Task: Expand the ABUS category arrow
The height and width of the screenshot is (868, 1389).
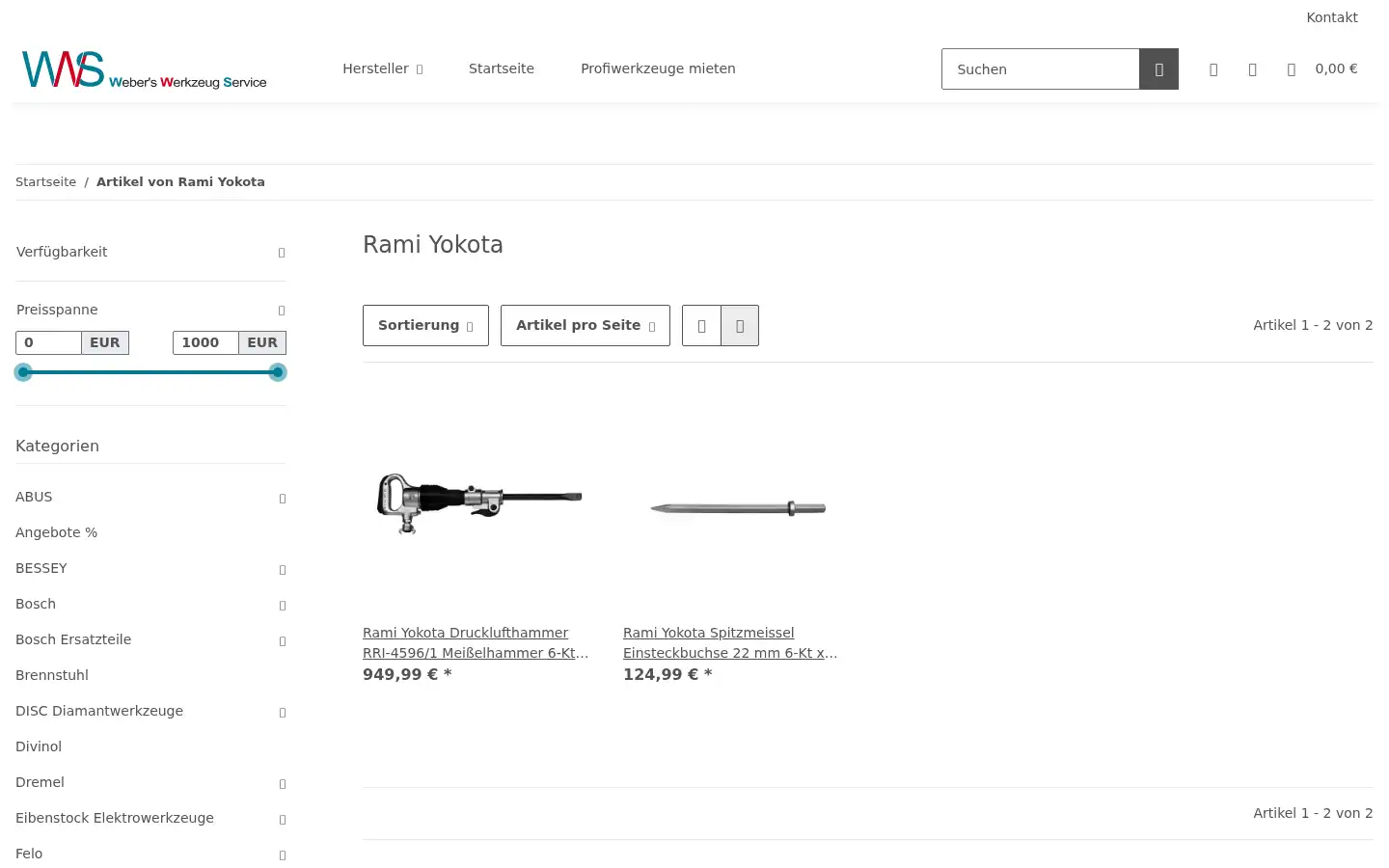Action: pos(283,499)
